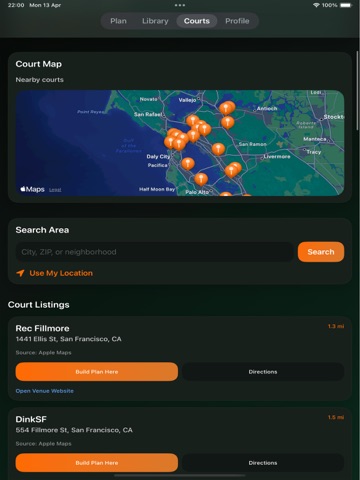Click San Rafael label on the map

click(x=148, y=114)
